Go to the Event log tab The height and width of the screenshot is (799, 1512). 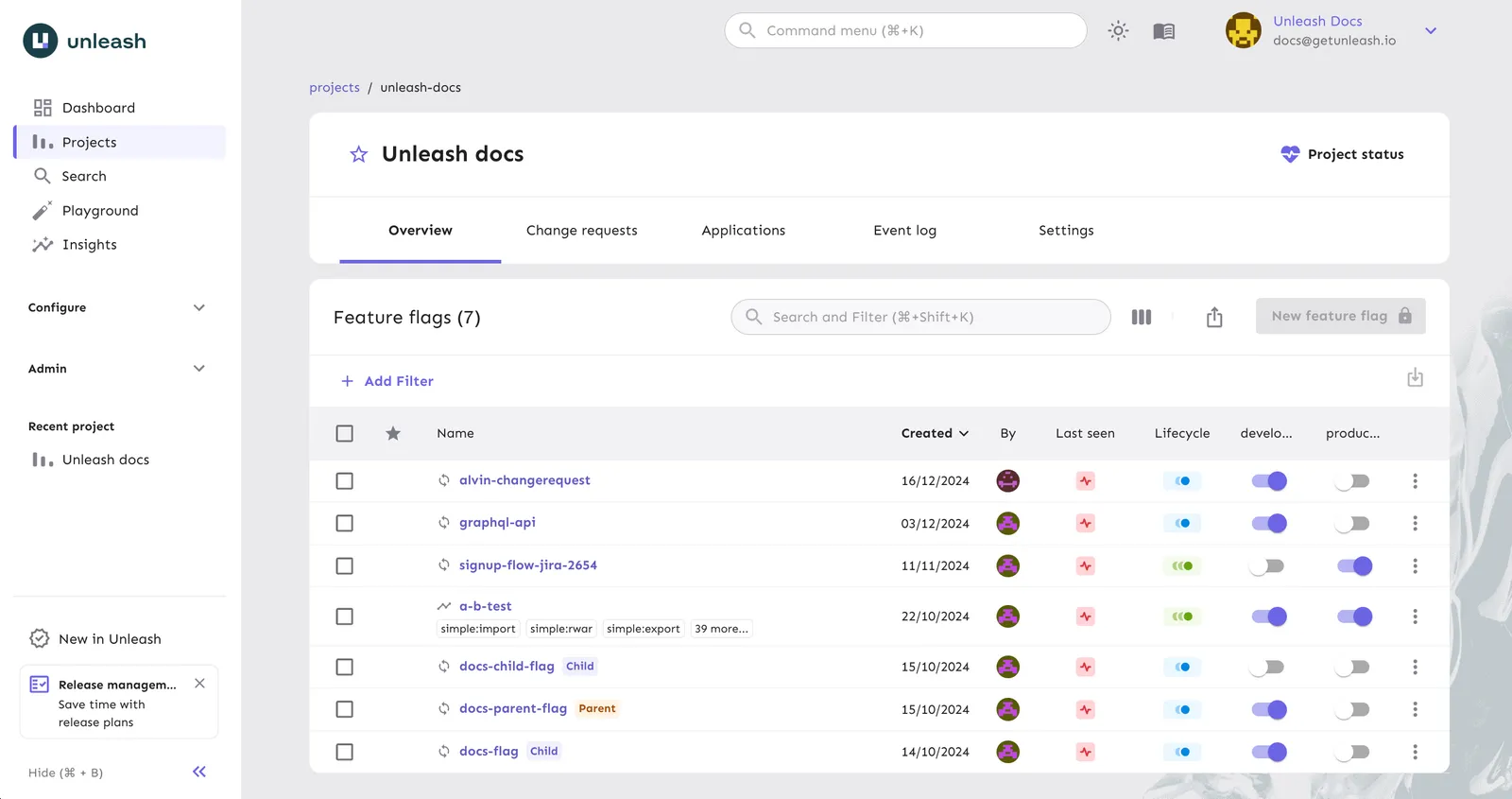(904, 230)
